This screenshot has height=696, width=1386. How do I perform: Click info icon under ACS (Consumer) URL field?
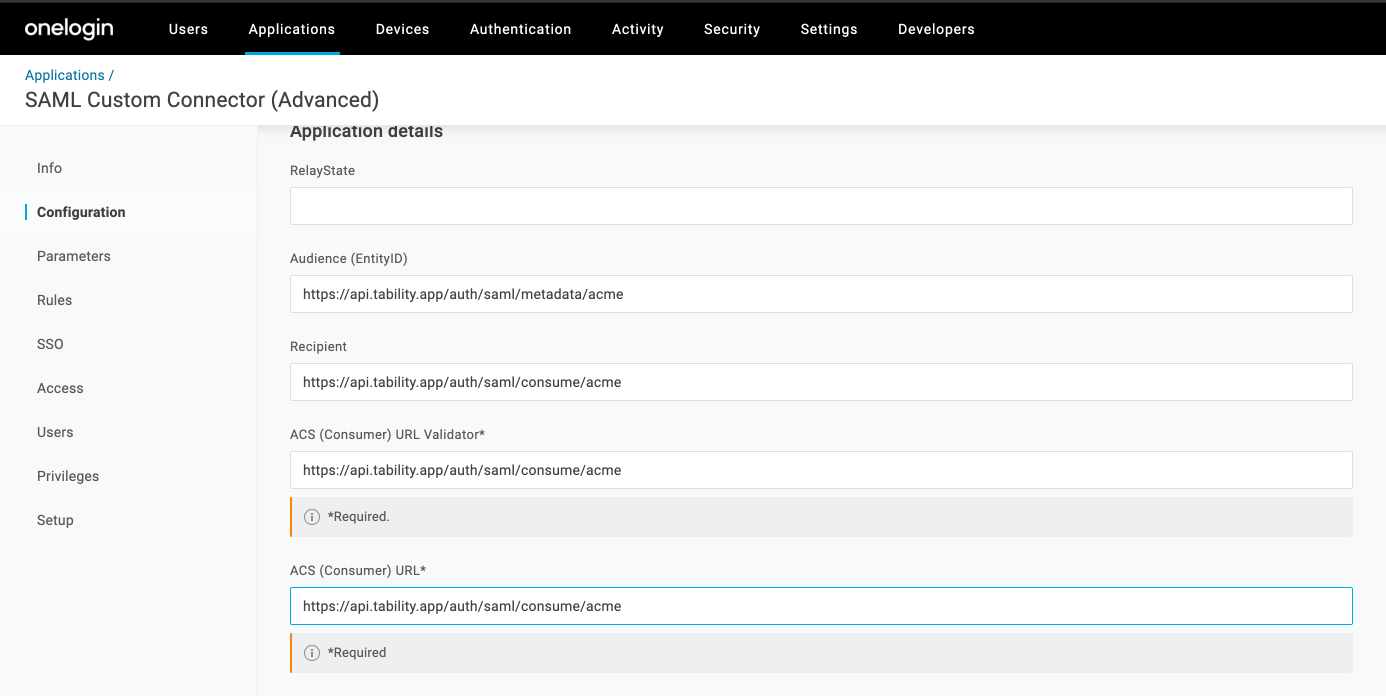pyautogui.click(x=311, y=653)
